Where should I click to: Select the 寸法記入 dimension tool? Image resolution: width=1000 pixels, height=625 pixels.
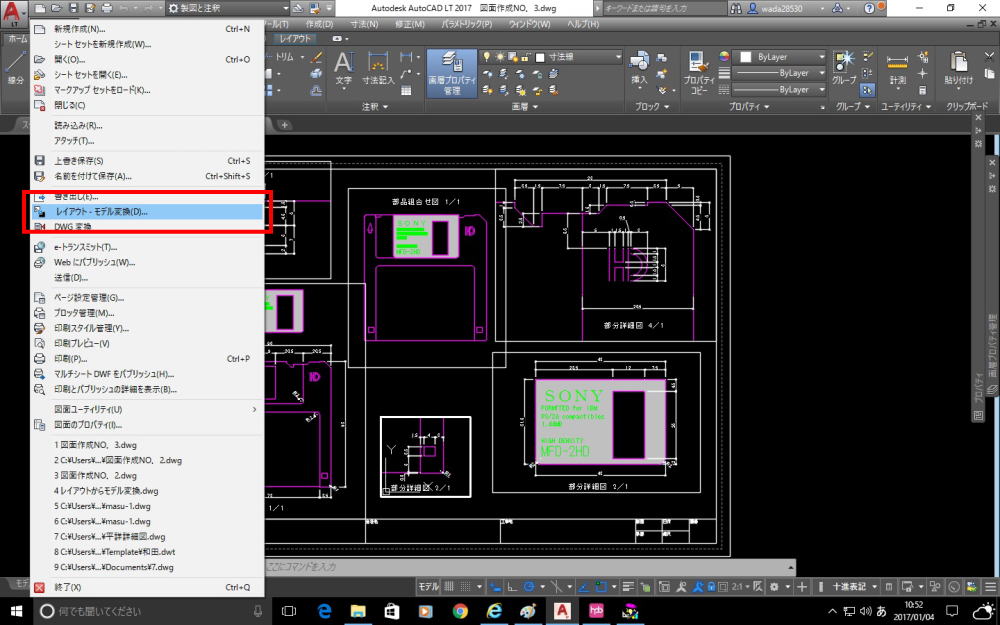point(378,69)
